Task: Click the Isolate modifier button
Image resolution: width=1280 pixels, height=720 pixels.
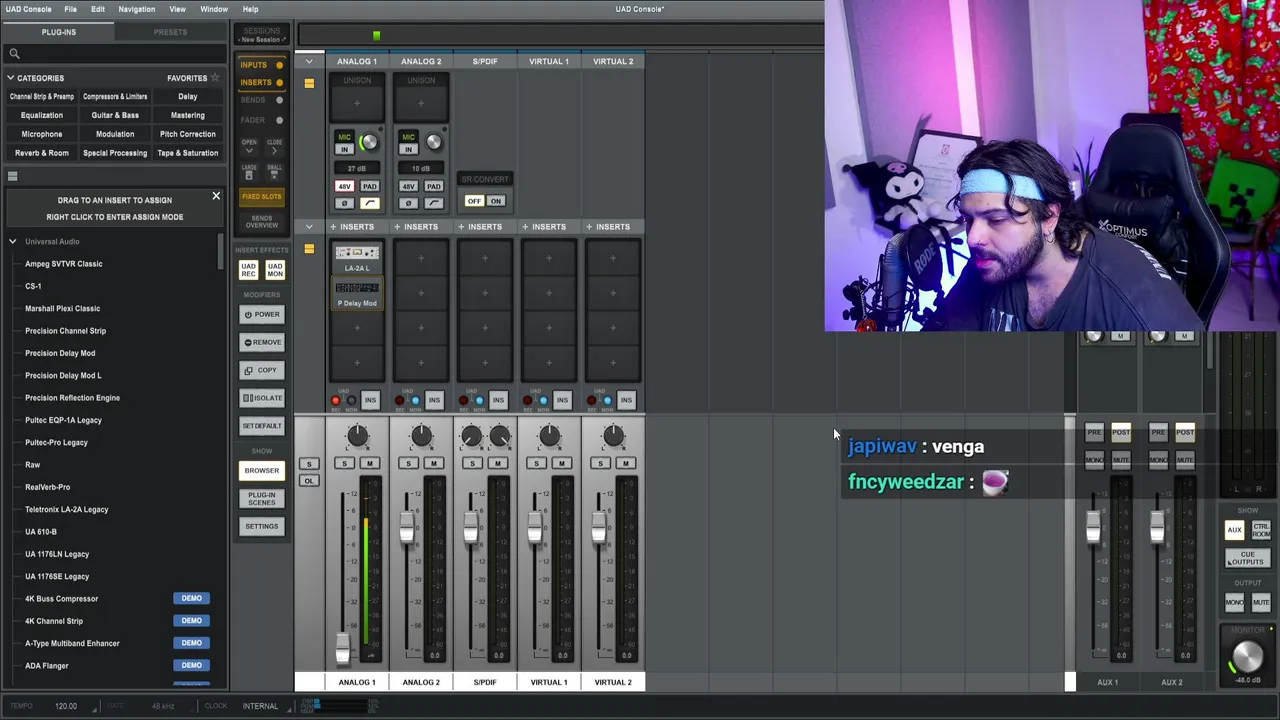Action: tap(262, 398)
